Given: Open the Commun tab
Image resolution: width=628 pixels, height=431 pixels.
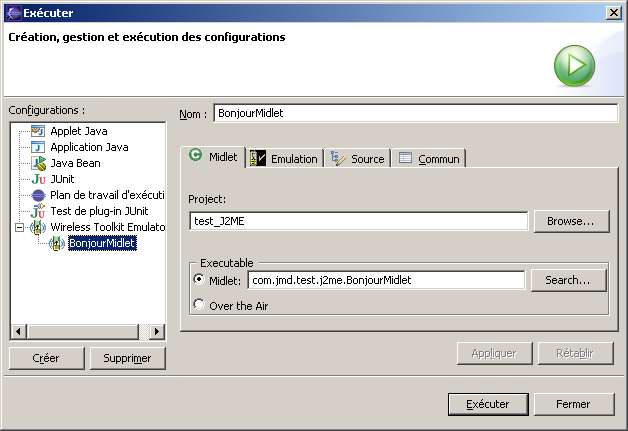Looking at the screenshot, I should click(429, 158).
